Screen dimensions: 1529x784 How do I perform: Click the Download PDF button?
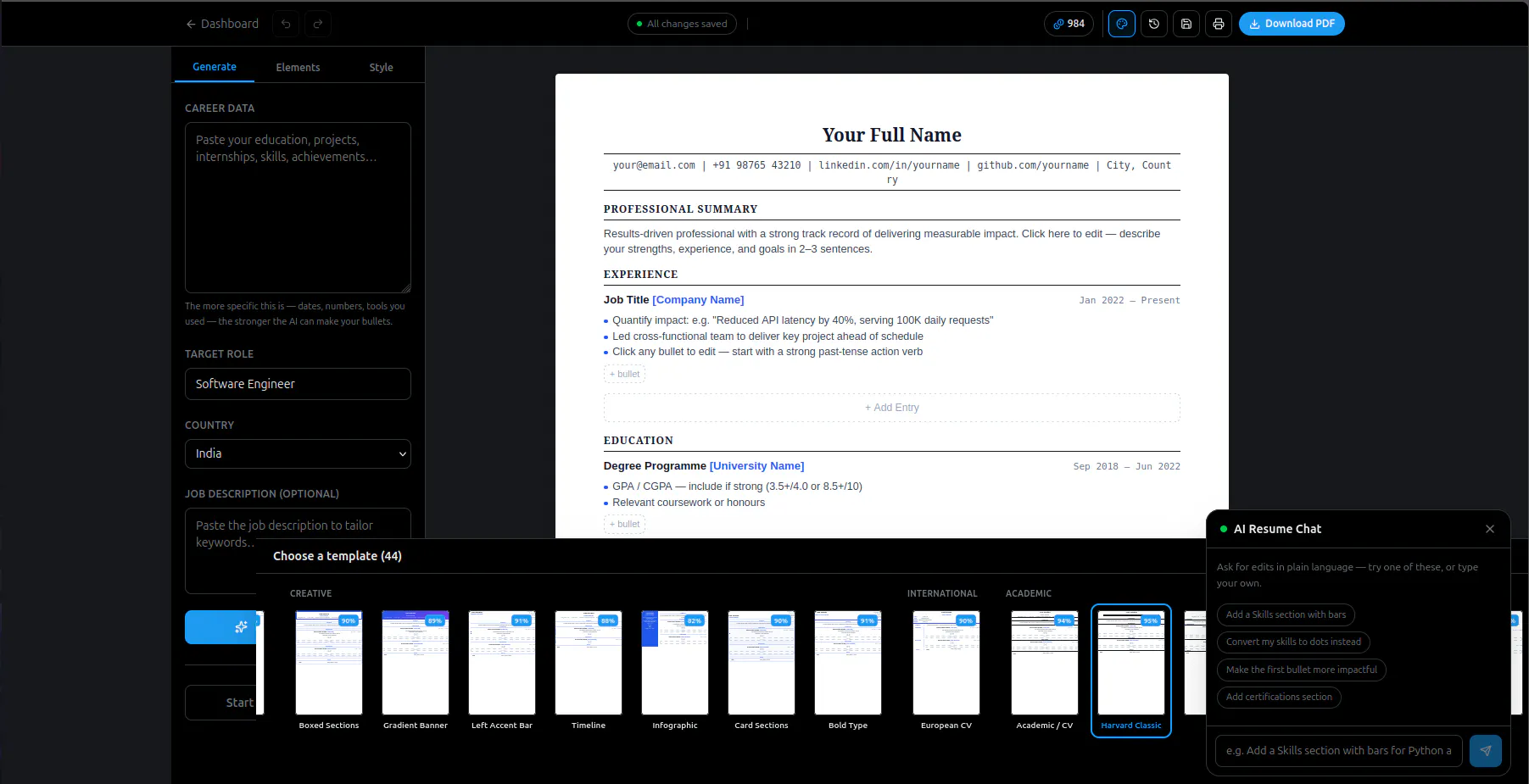[1292, 24]
